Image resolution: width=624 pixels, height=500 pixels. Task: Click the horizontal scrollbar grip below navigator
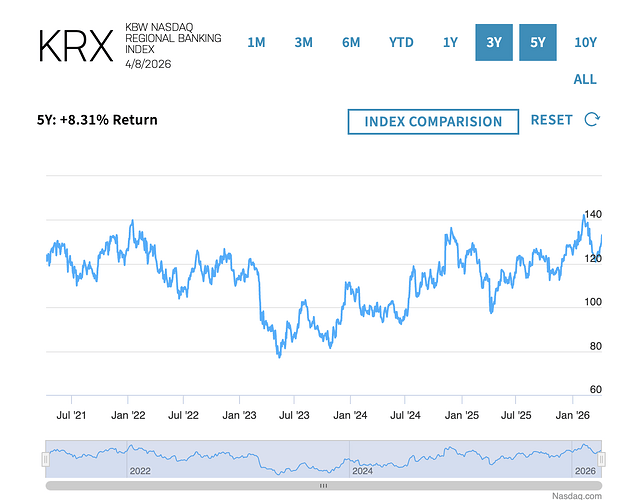(x=324, y=486)
